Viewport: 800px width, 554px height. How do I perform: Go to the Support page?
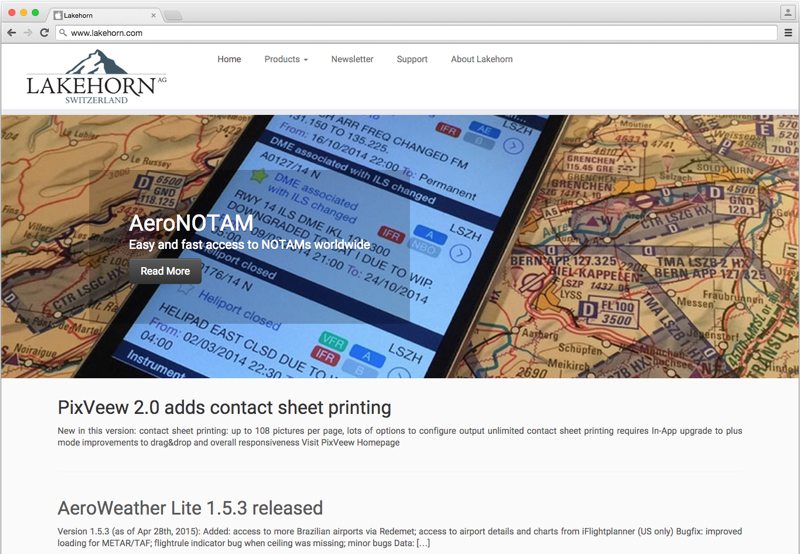[412, 59]
